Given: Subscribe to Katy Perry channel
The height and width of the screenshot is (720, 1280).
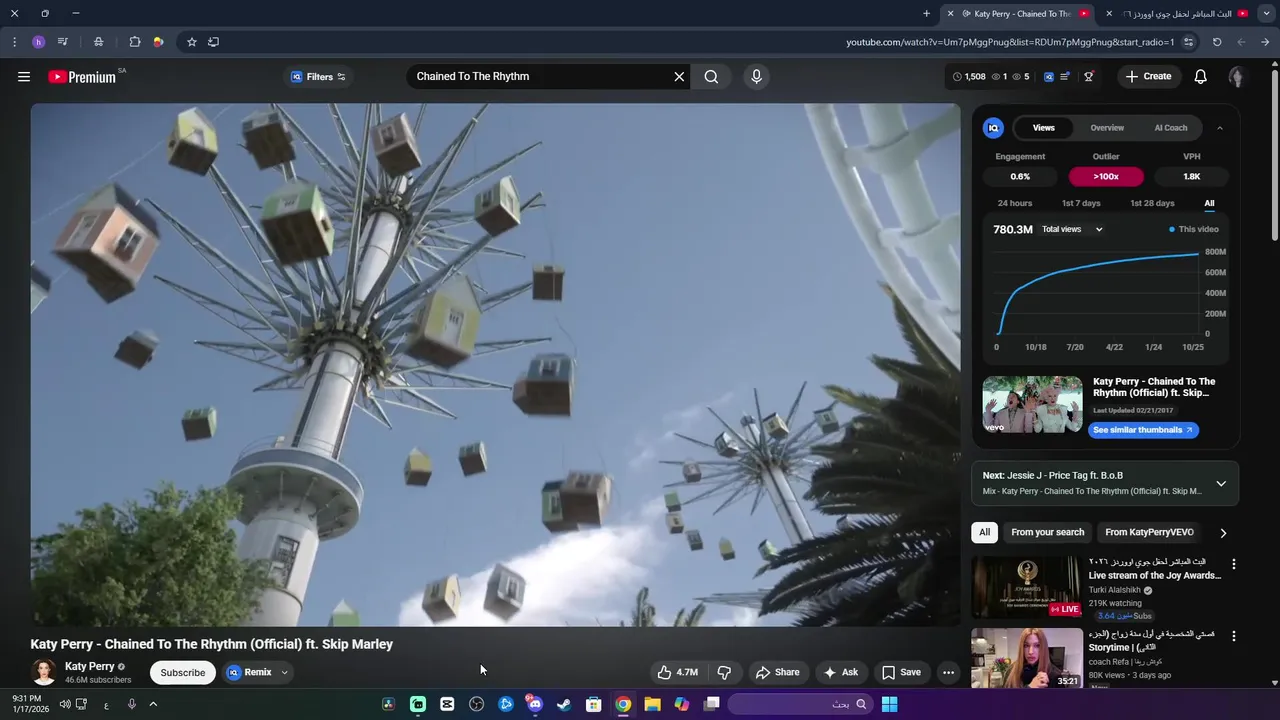Looking at the screenshot, I should (183, 672).
